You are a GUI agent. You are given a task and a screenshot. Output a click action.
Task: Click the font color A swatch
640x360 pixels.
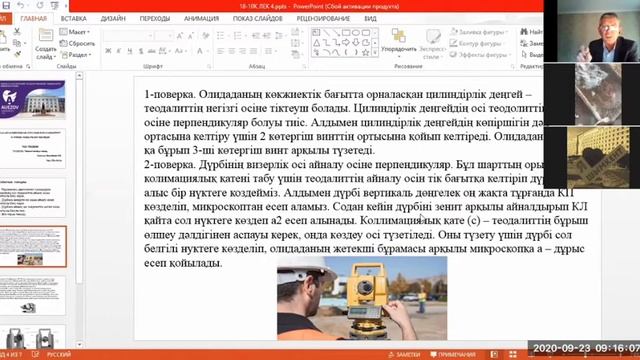tap(200, 51)
